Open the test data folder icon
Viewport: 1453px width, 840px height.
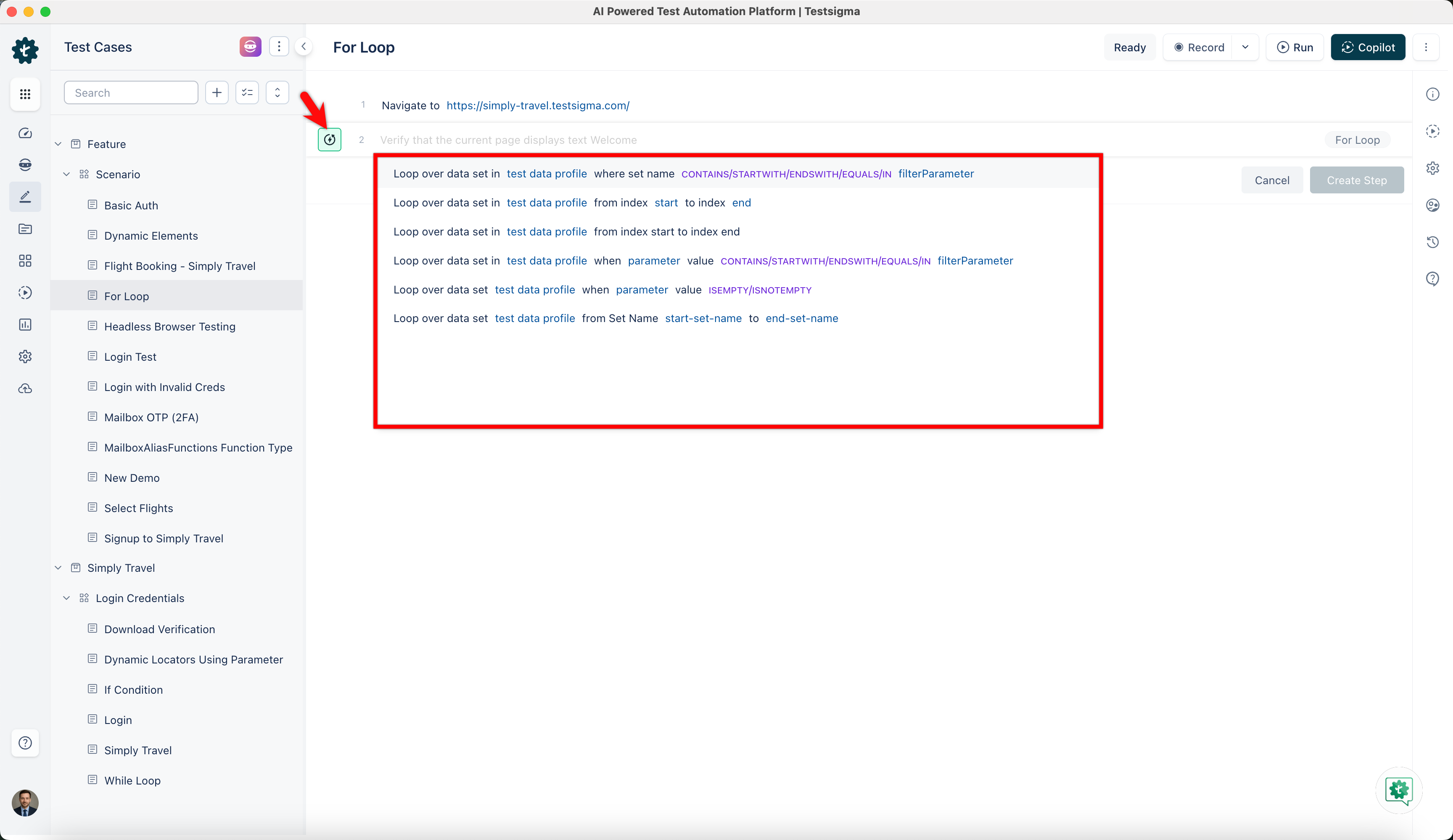pos(25,229)
